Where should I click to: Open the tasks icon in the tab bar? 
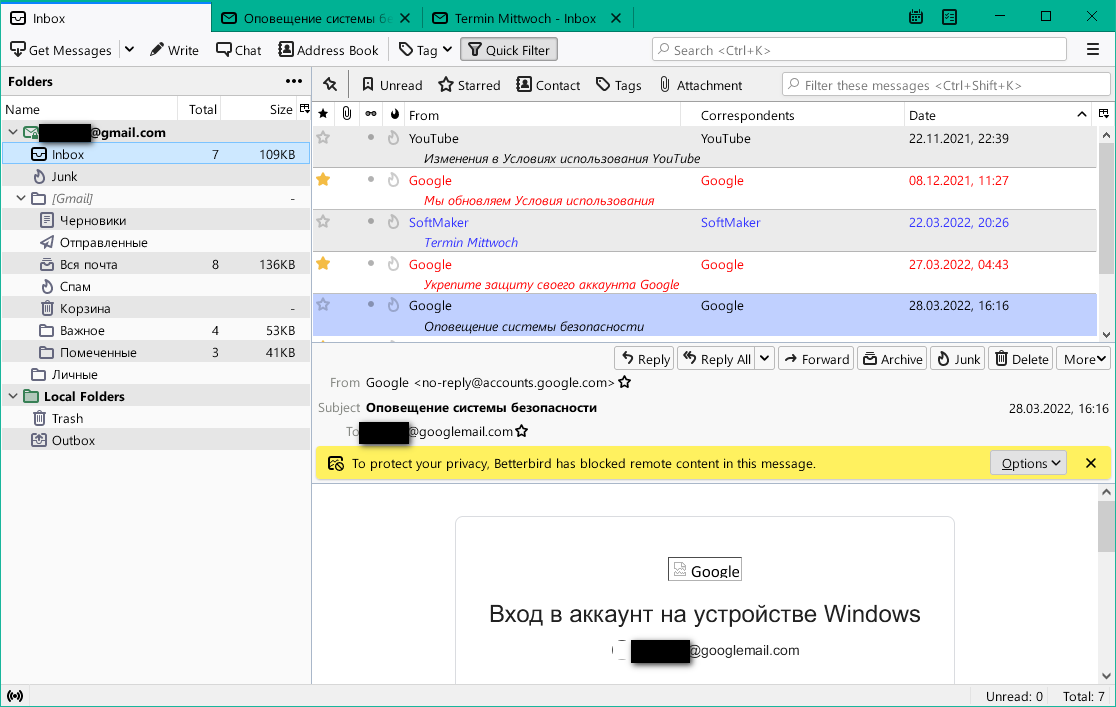(949, 17)
